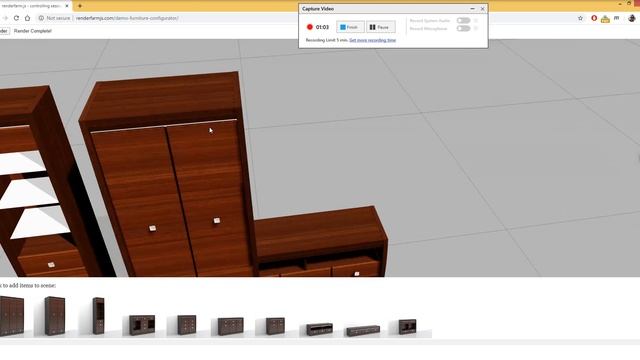Add the long low bench cabinet thumbnail
Viewport: 640px width, 360px height.
coord(363,330)
